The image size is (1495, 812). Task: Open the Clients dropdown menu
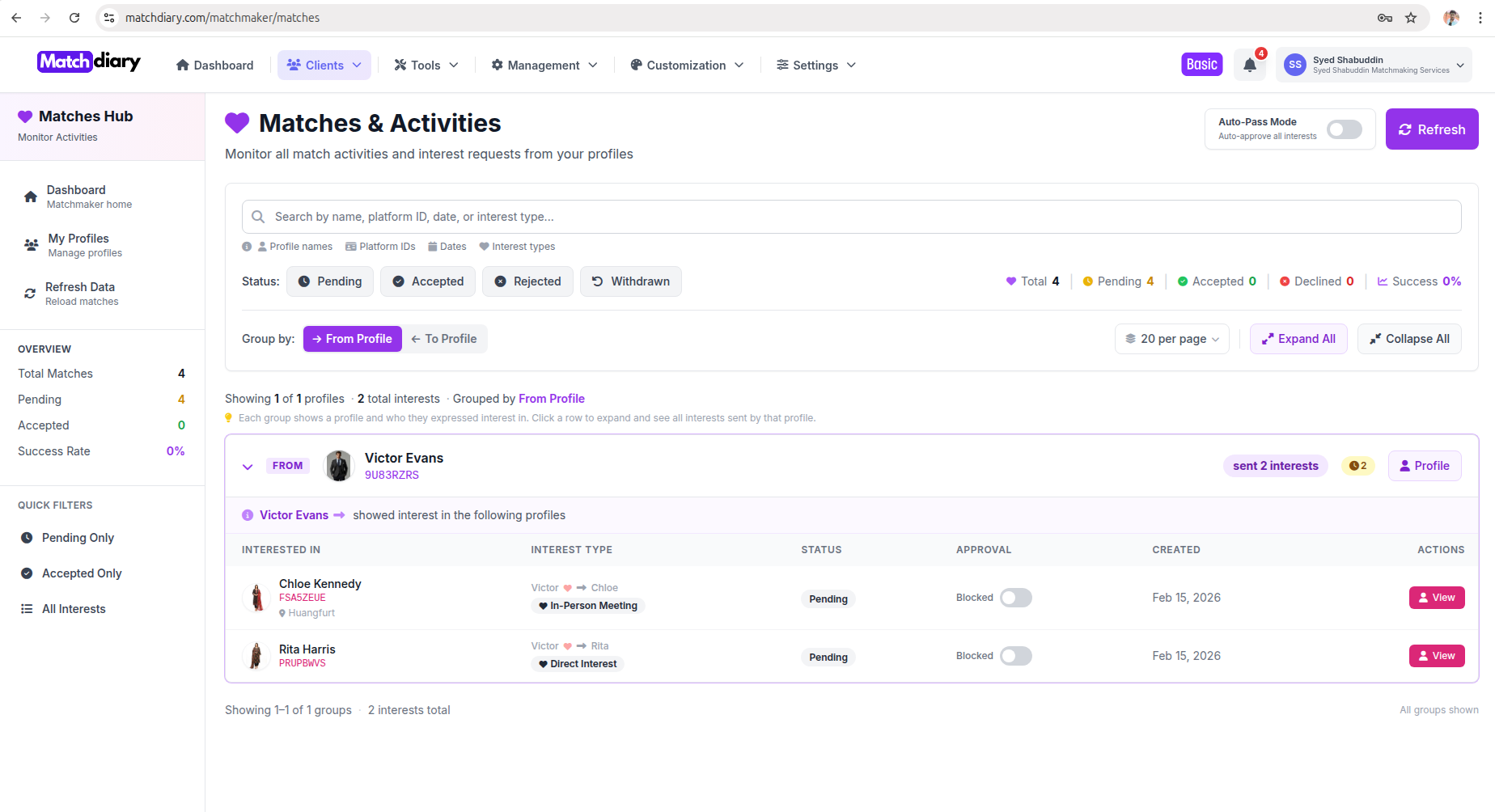pyautogui.click(x=324, y=65)
